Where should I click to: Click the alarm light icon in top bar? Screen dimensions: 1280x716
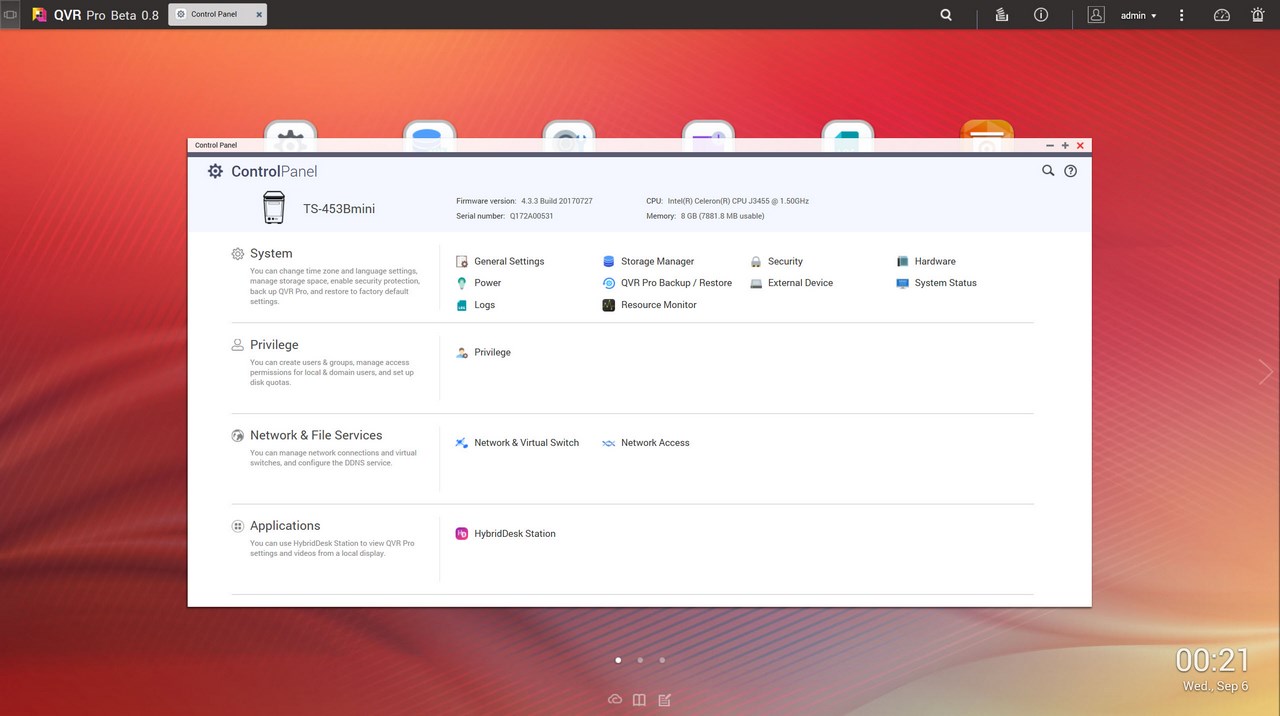tap(1258, 15)
